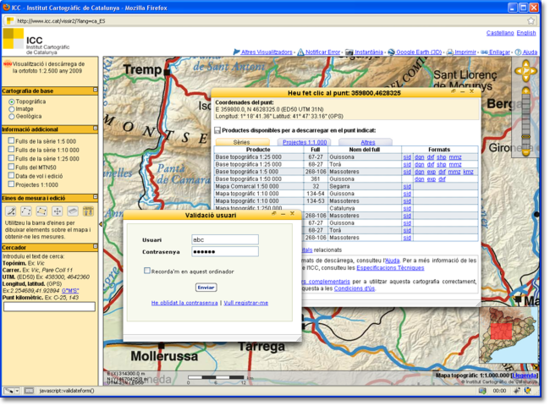Click the bookmark star in address bar
This screenshot has height=406, width=550.
point(531,21)
